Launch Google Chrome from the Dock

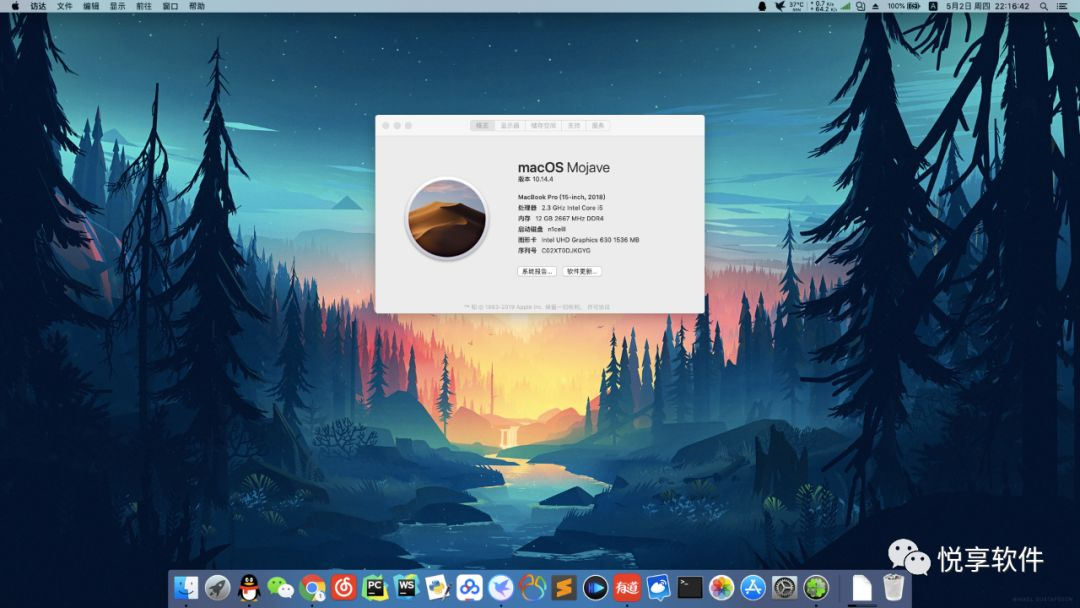[312, 588]
